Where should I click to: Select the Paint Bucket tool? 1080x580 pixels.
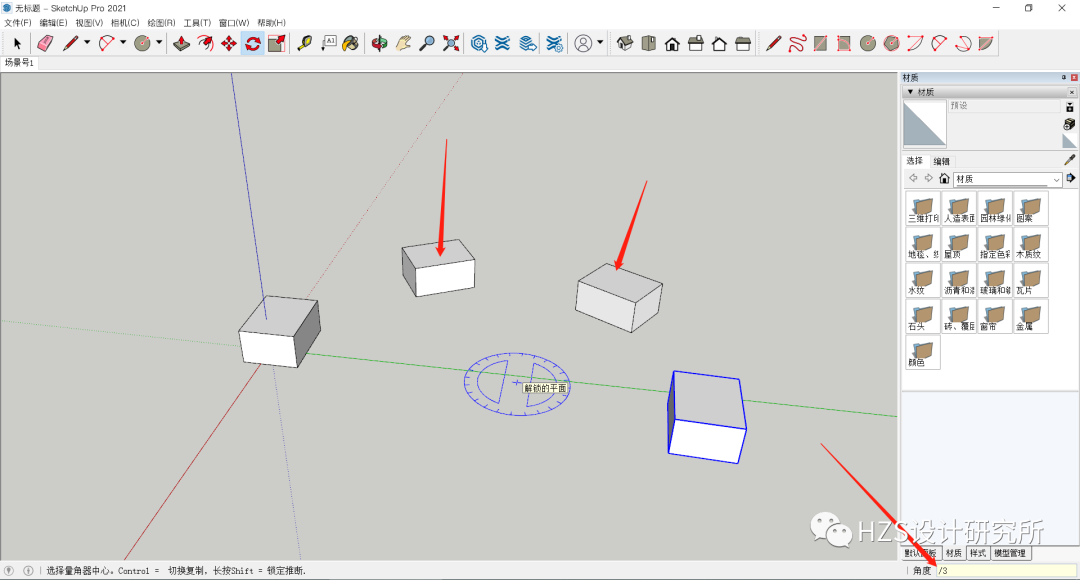point(352,45)
